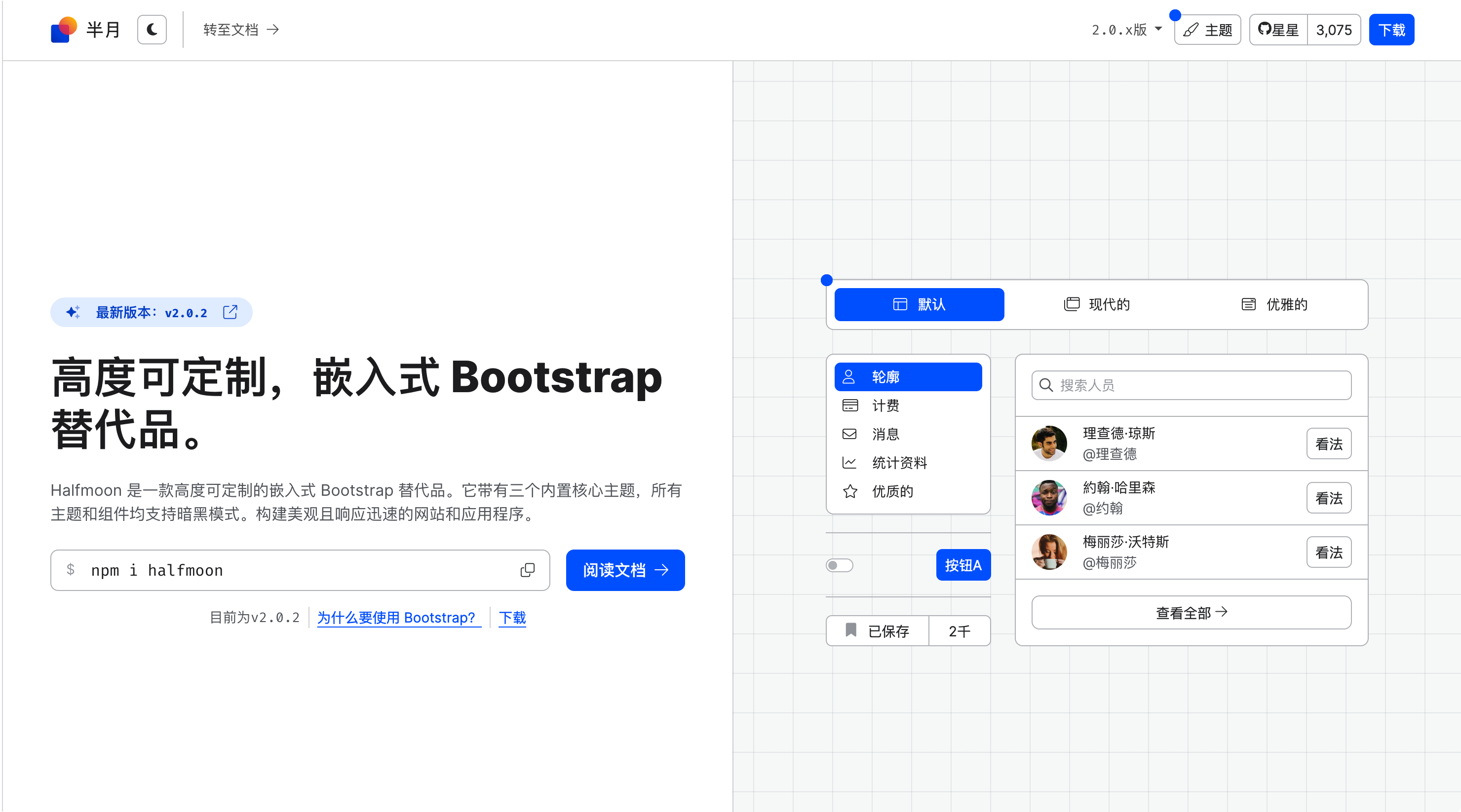Open the 主题 theme brush button
The image size is (1461, 812).
click(1207, 30)
